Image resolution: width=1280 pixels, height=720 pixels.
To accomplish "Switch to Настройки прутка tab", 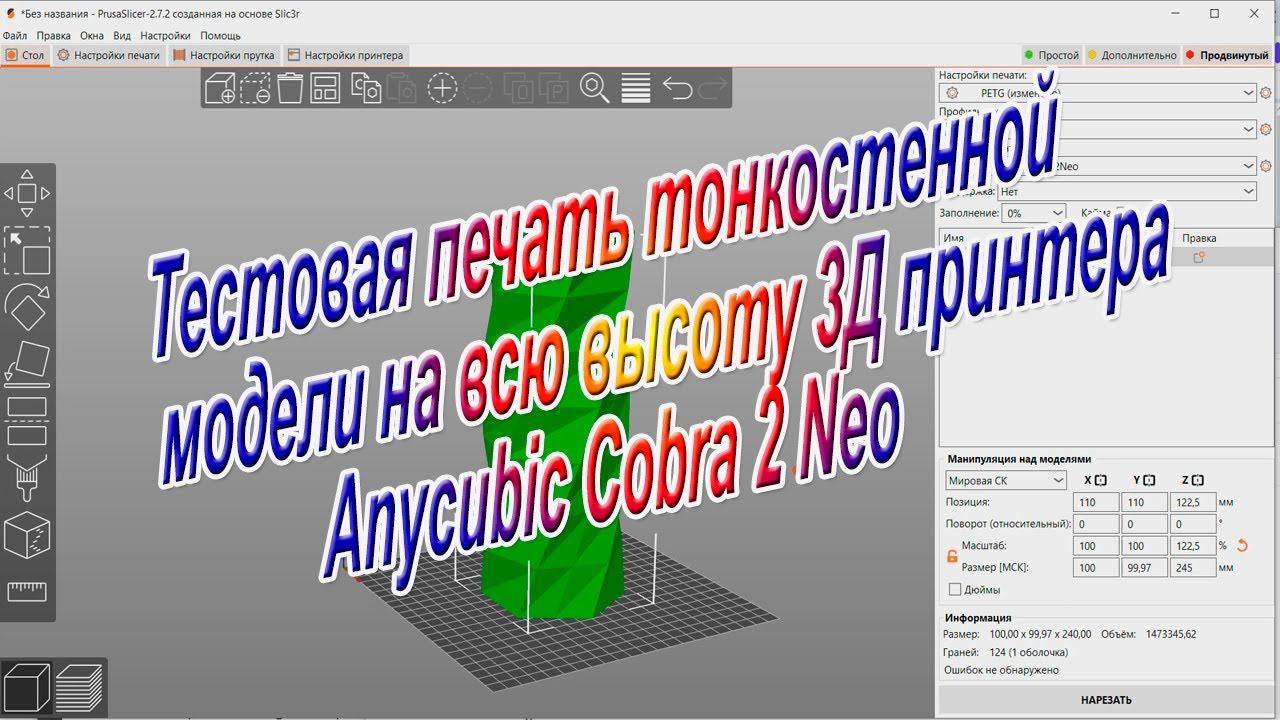I will 224,55.
